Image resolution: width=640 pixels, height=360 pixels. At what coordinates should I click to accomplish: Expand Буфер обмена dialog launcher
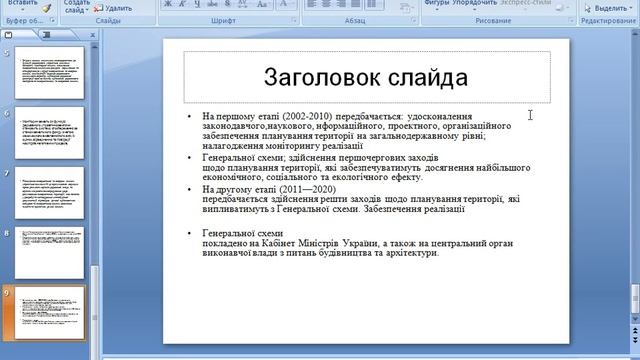coord(52,20)
